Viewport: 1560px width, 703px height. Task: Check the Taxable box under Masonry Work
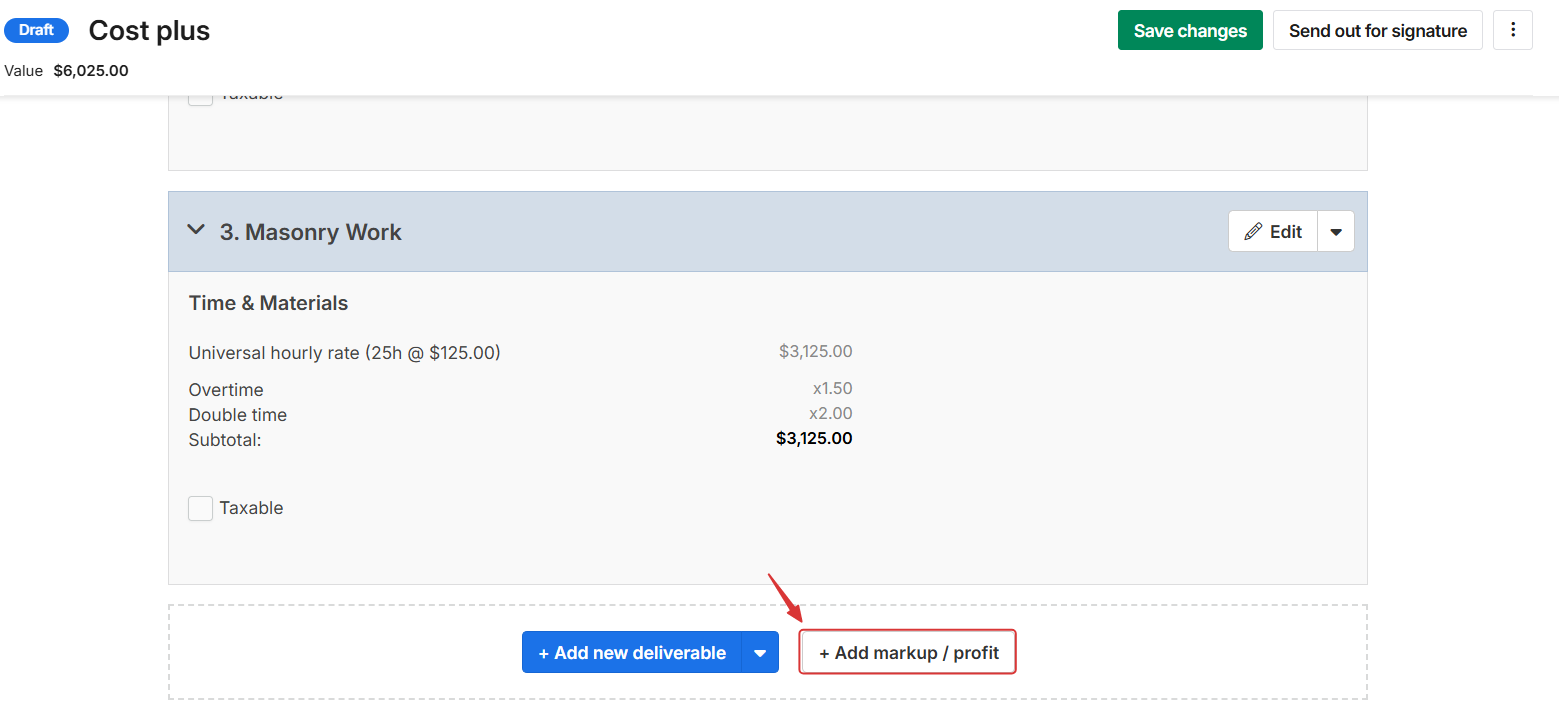click(201, 508)
